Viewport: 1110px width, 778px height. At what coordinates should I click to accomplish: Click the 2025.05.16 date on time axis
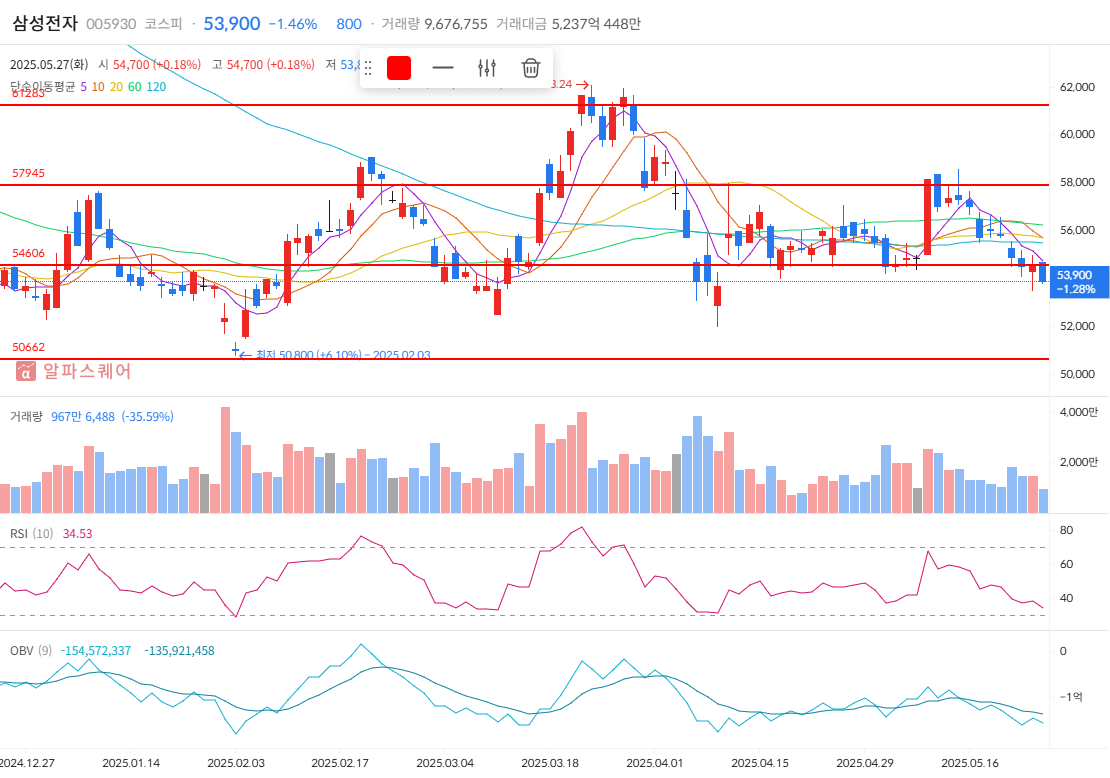click(970, 762)
